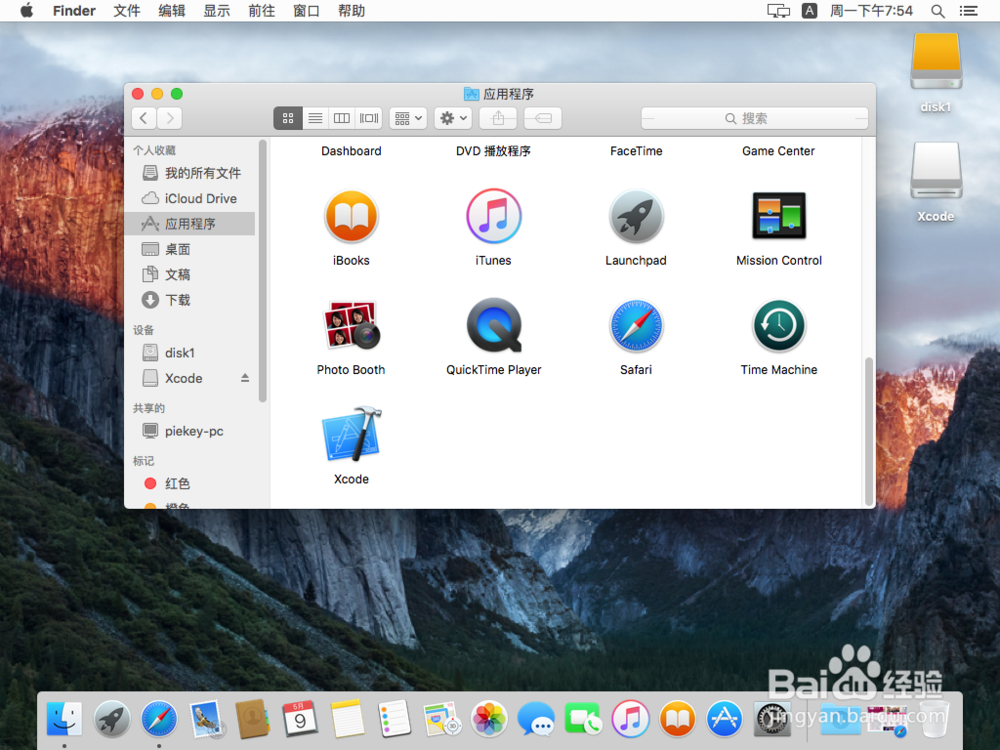
Task: Open the Action gear menu
Action: pyautogui.click(x=453, y=118)
